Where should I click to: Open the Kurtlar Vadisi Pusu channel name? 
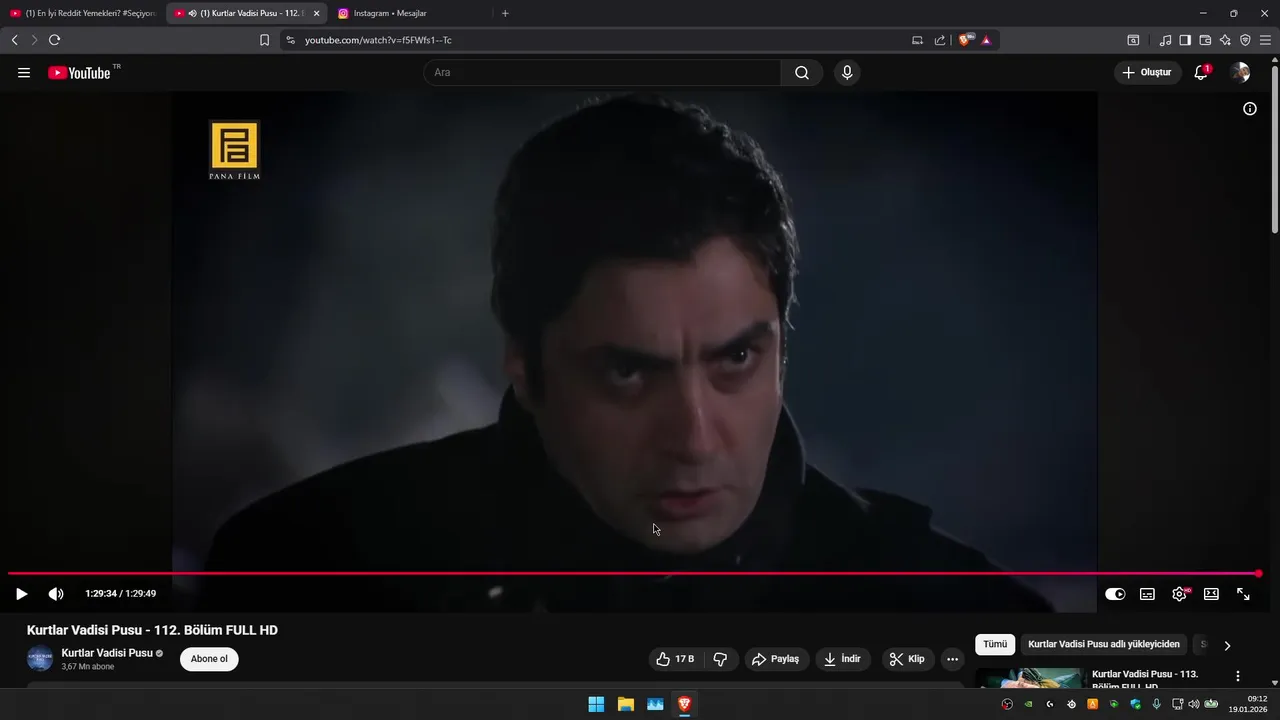[107, 653]
